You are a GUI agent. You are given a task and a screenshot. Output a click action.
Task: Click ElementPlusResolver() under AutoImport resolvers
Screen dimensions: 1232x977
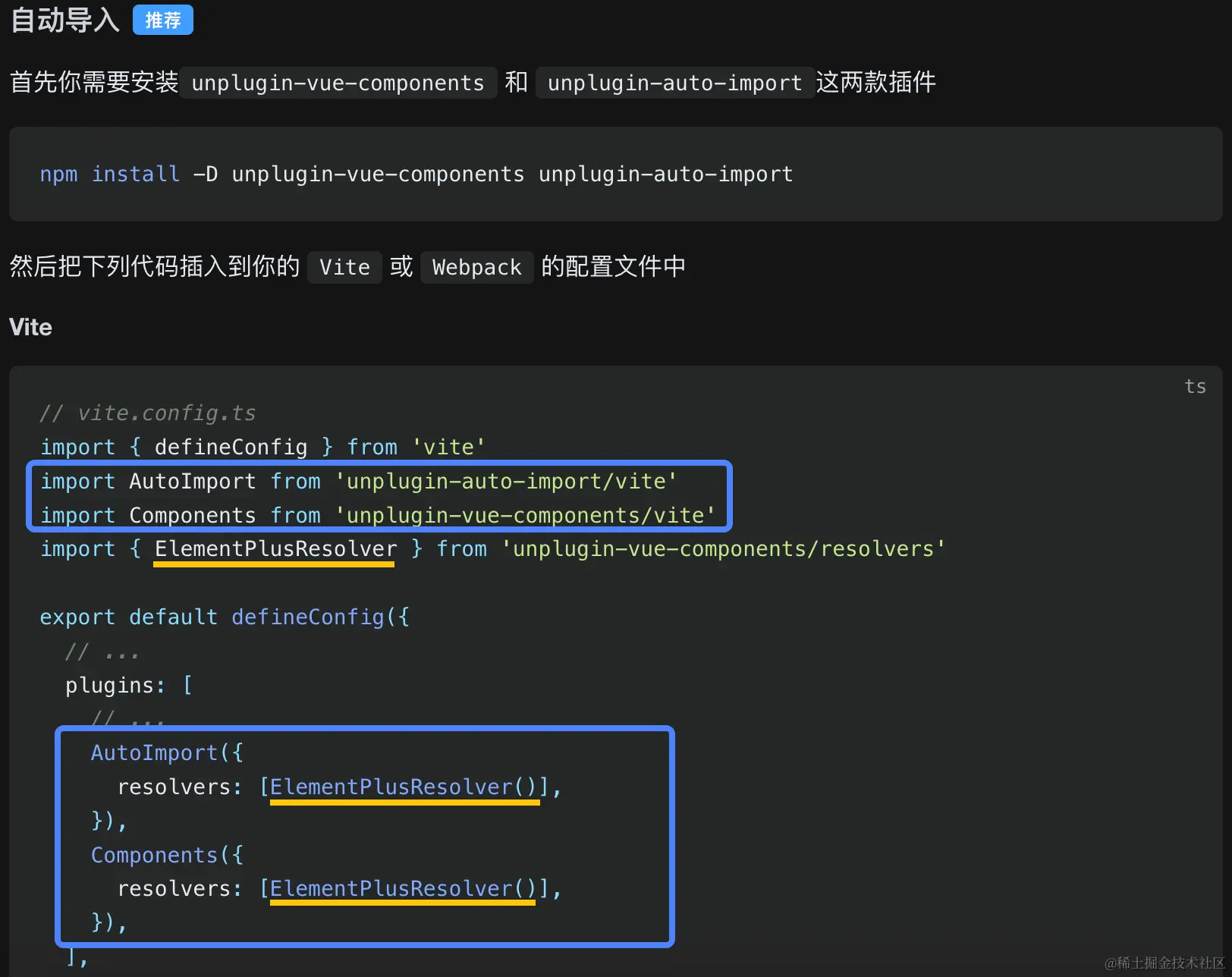click(x=404, y=787)
